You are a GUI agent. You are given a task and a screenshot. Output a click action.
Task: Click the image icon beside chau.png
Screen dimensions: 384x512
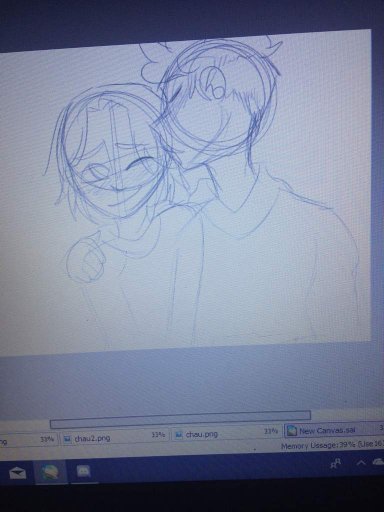(179, 435)
